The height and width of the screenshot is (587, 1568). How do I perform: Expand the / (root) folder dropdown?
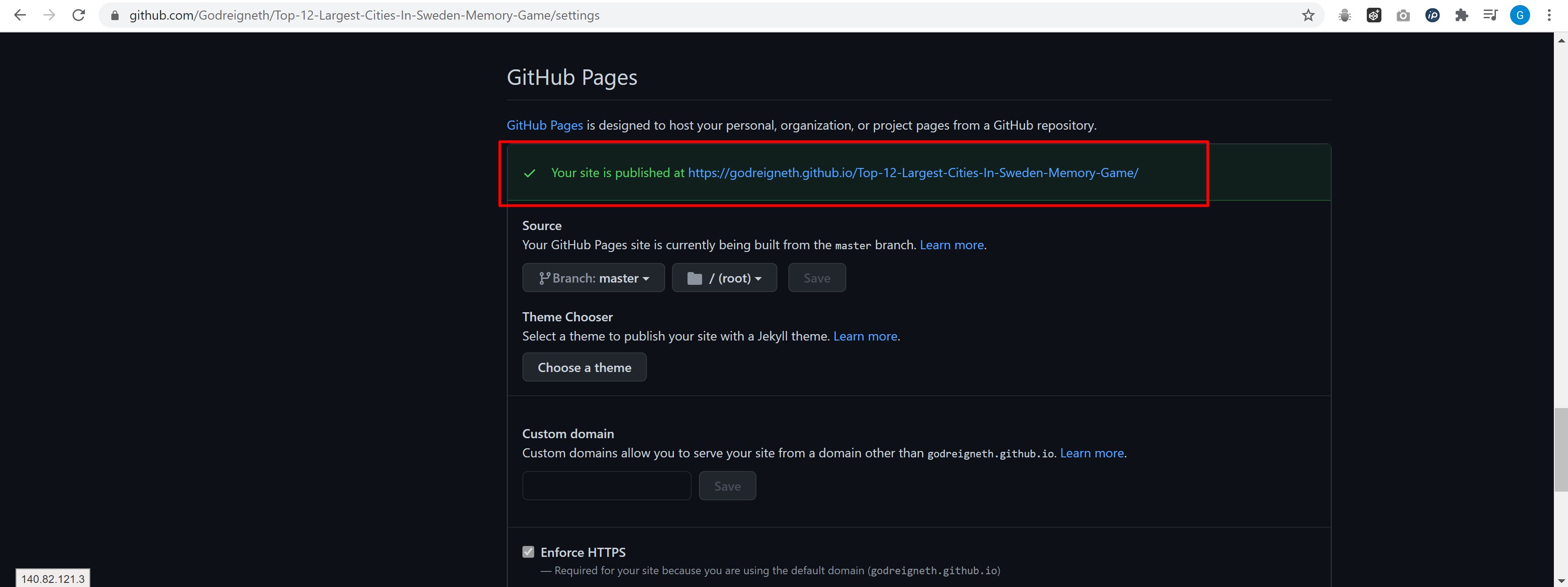[724, 278]
